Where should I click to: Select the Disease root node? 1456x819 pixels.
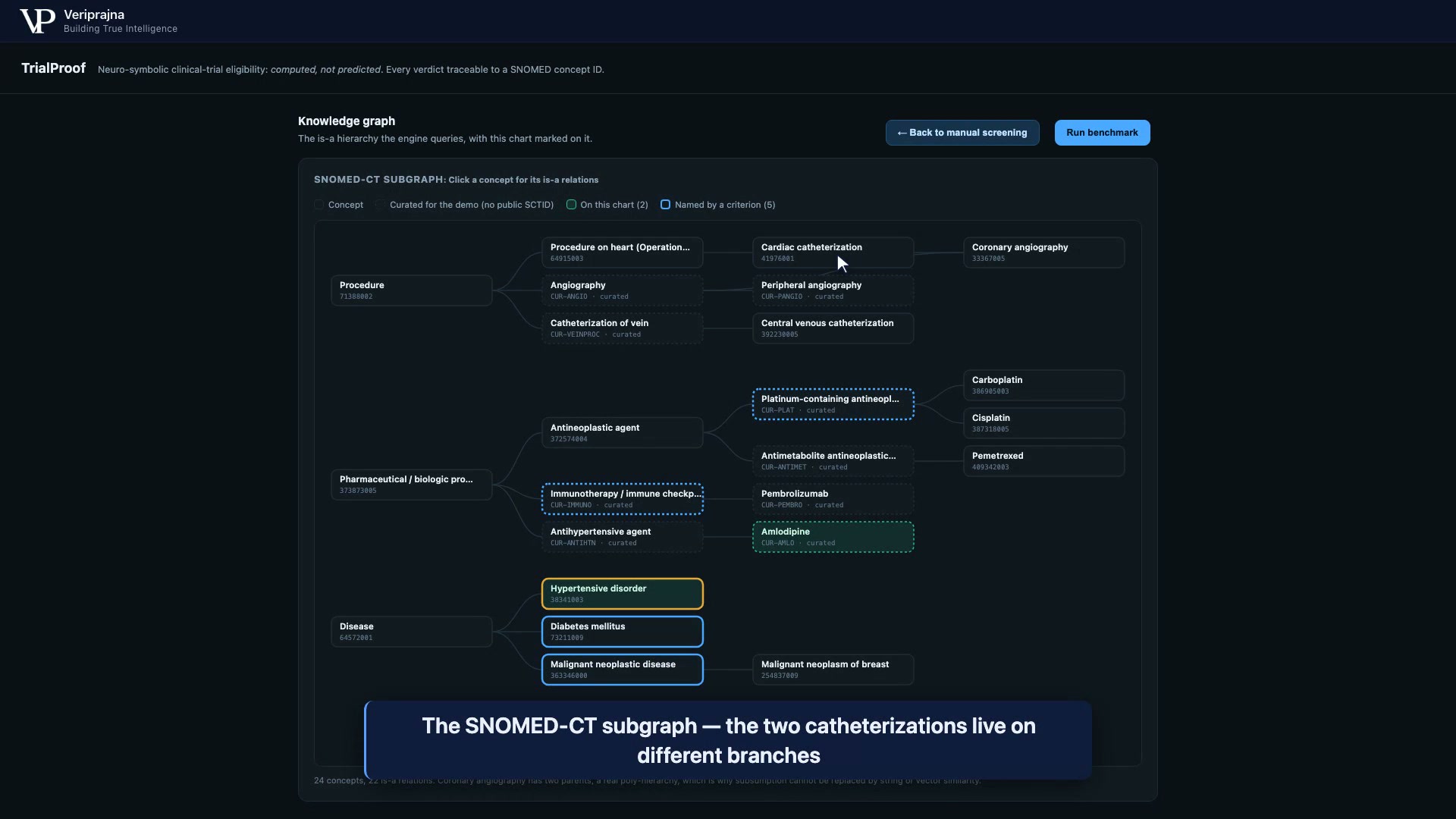point(411,632)
